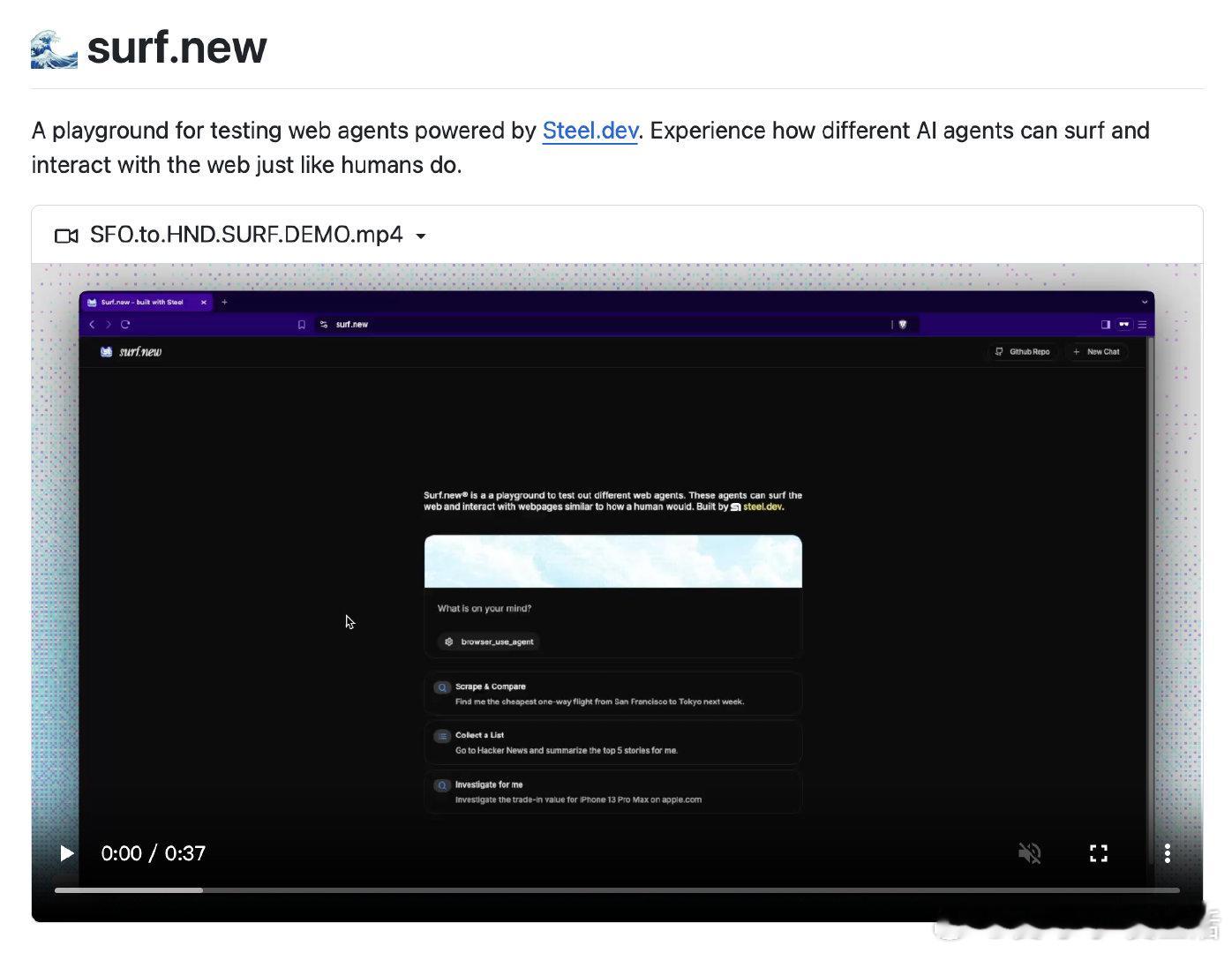Click the site info icon before surf.new URL

324,324
